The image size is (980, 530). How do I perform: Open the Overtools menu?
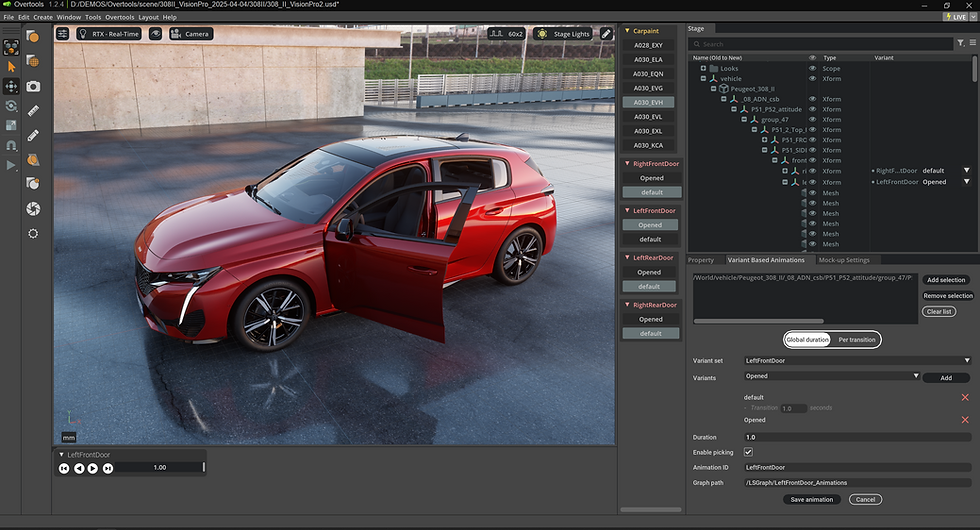click(119, 17)
